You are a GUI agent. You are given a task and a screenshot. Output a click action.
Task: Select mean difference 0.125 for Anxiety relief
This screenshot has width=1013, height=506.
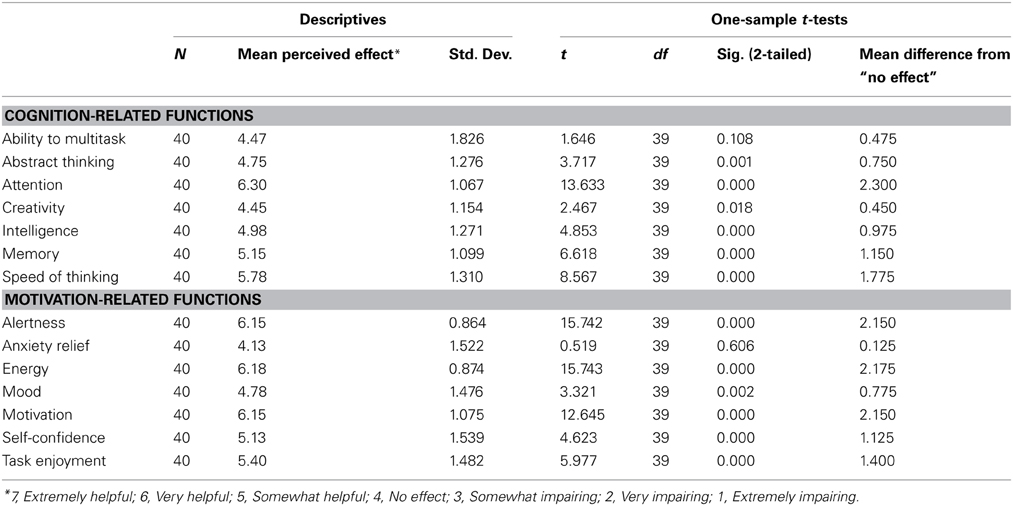click(877, 346)
